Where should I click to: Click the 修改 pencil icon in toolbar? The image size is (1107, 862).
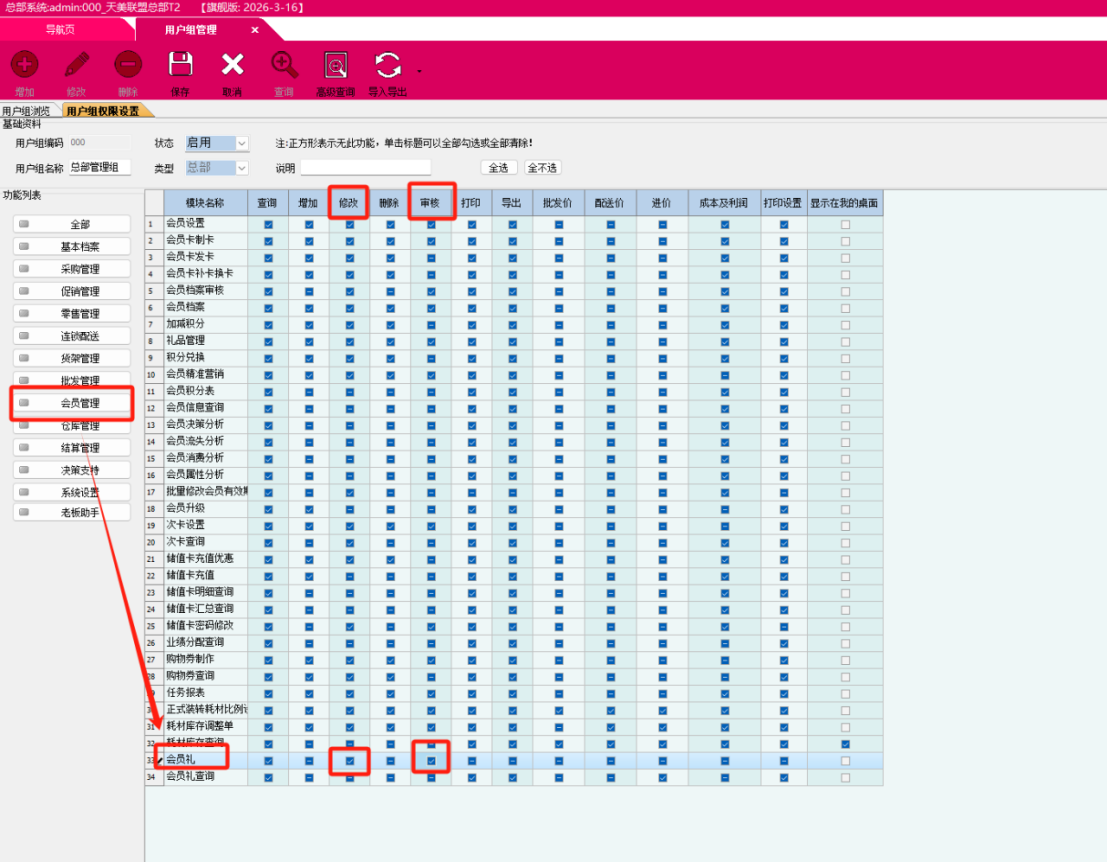pyautogui.click(x=76, y=66)
